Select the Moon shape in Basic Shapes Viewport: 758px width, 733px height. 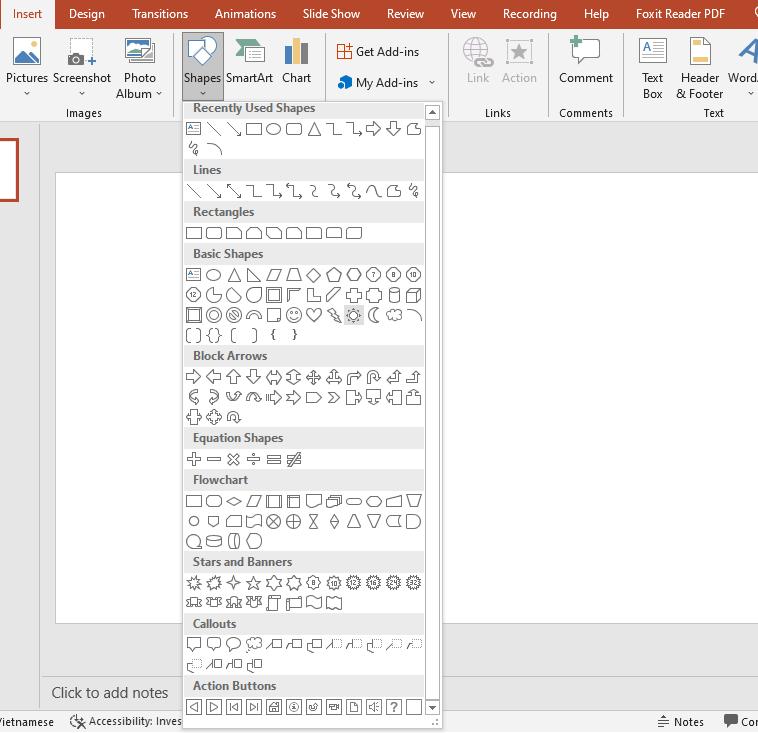[374, 315]
